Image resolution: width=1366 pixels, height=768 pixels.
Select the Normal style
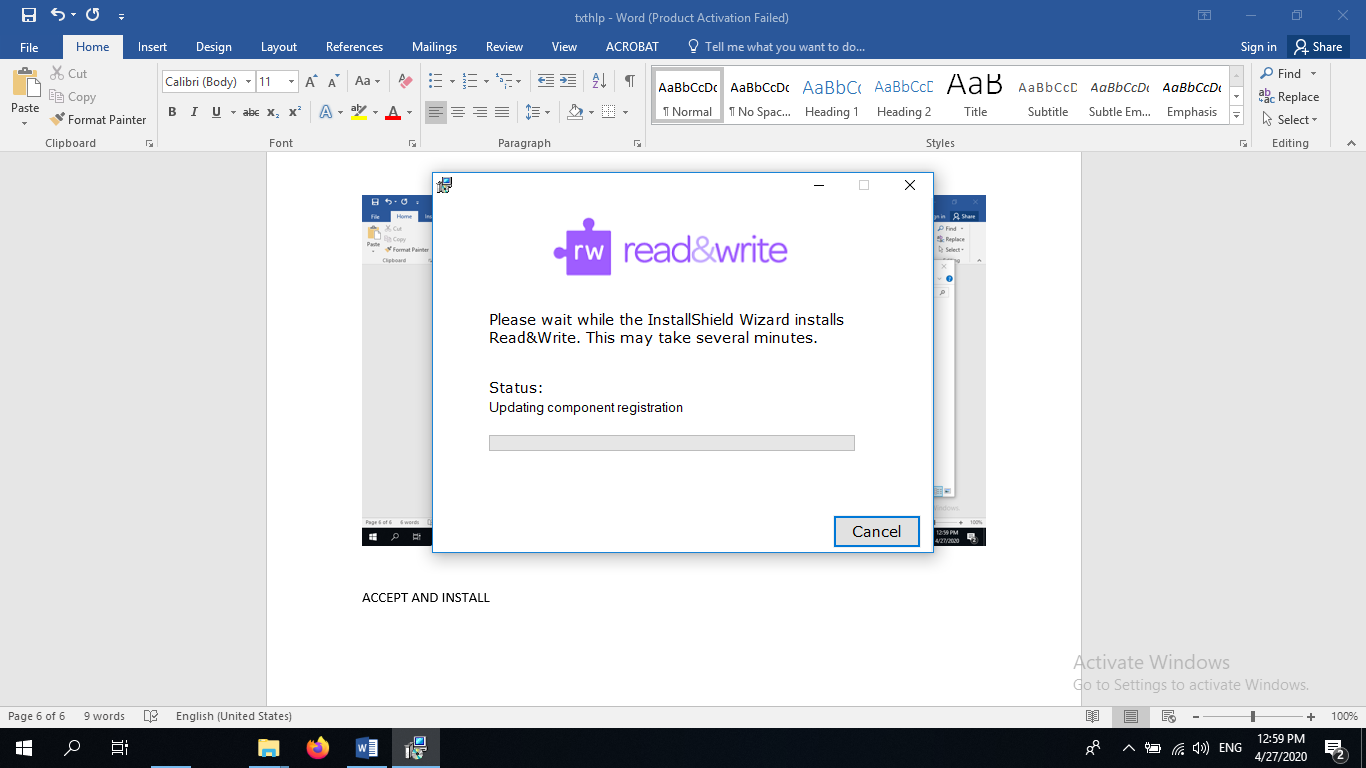[687, 97]
